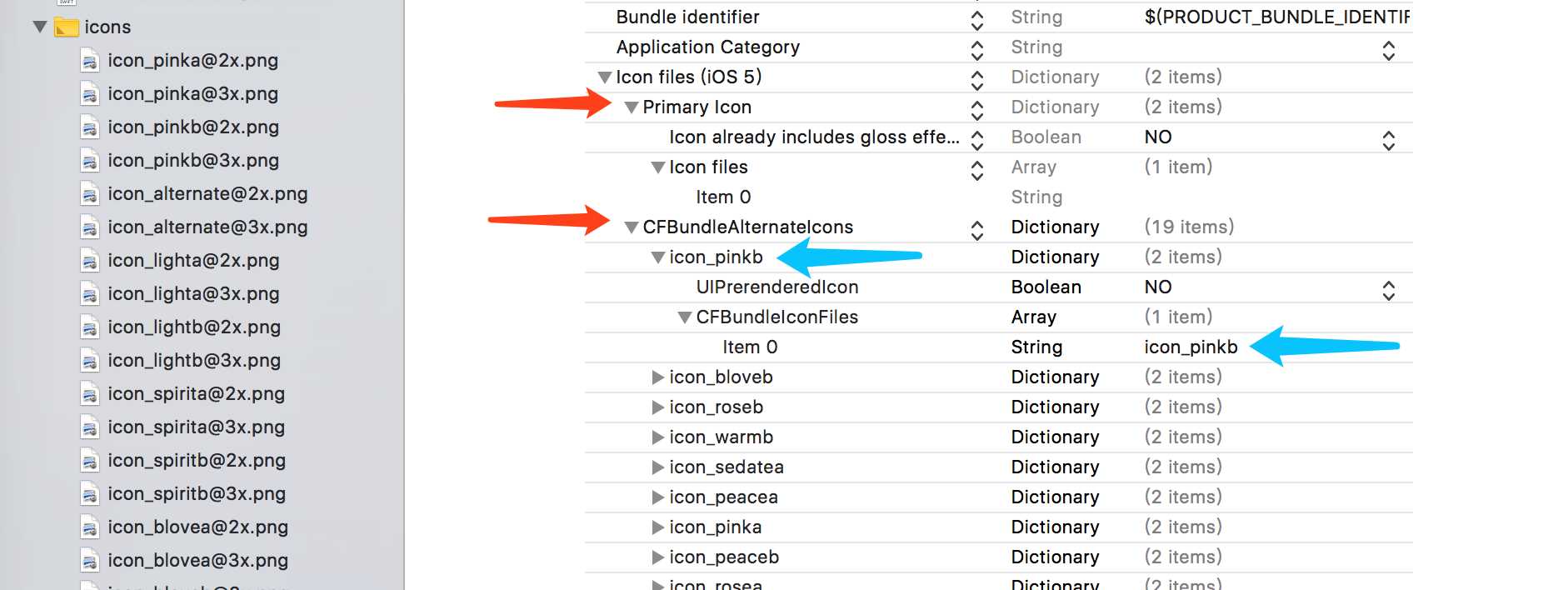1568x590 pixels.
Task: Click the icon_spiritb@3x.png file icon
Action: click(x=90, y=494)
